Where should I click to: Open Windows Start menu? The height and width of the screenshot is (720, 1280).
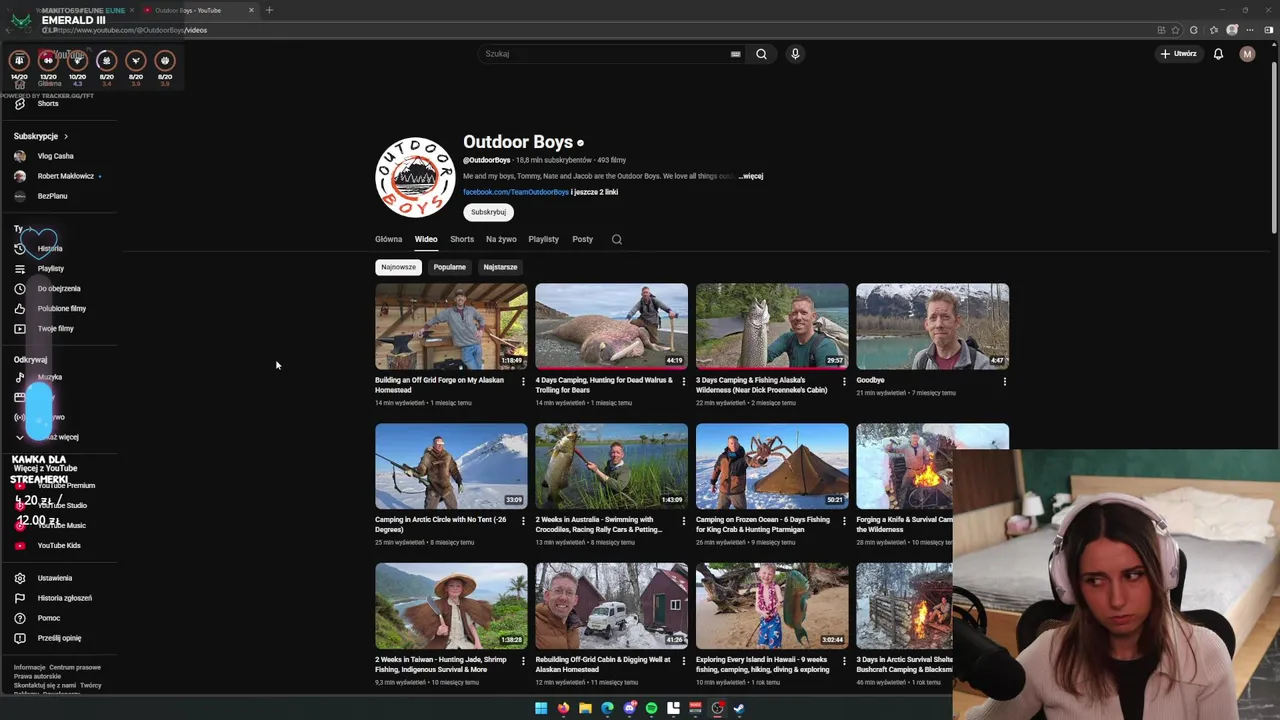point(541,708)
